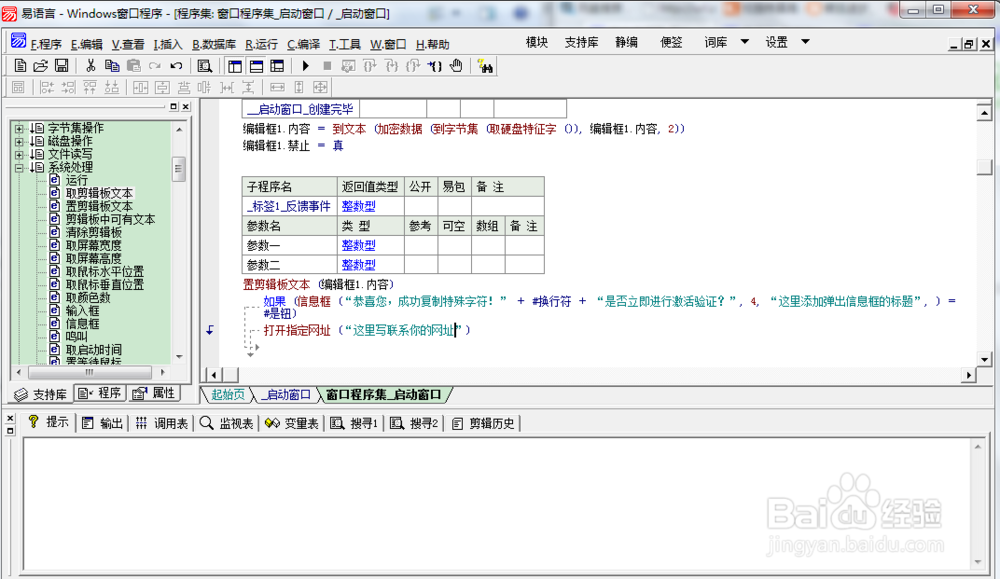This screenshot has width=1000, height=579.
Task: Click the 静编 button
Action: pyautogui.click(x=626, y=42)
